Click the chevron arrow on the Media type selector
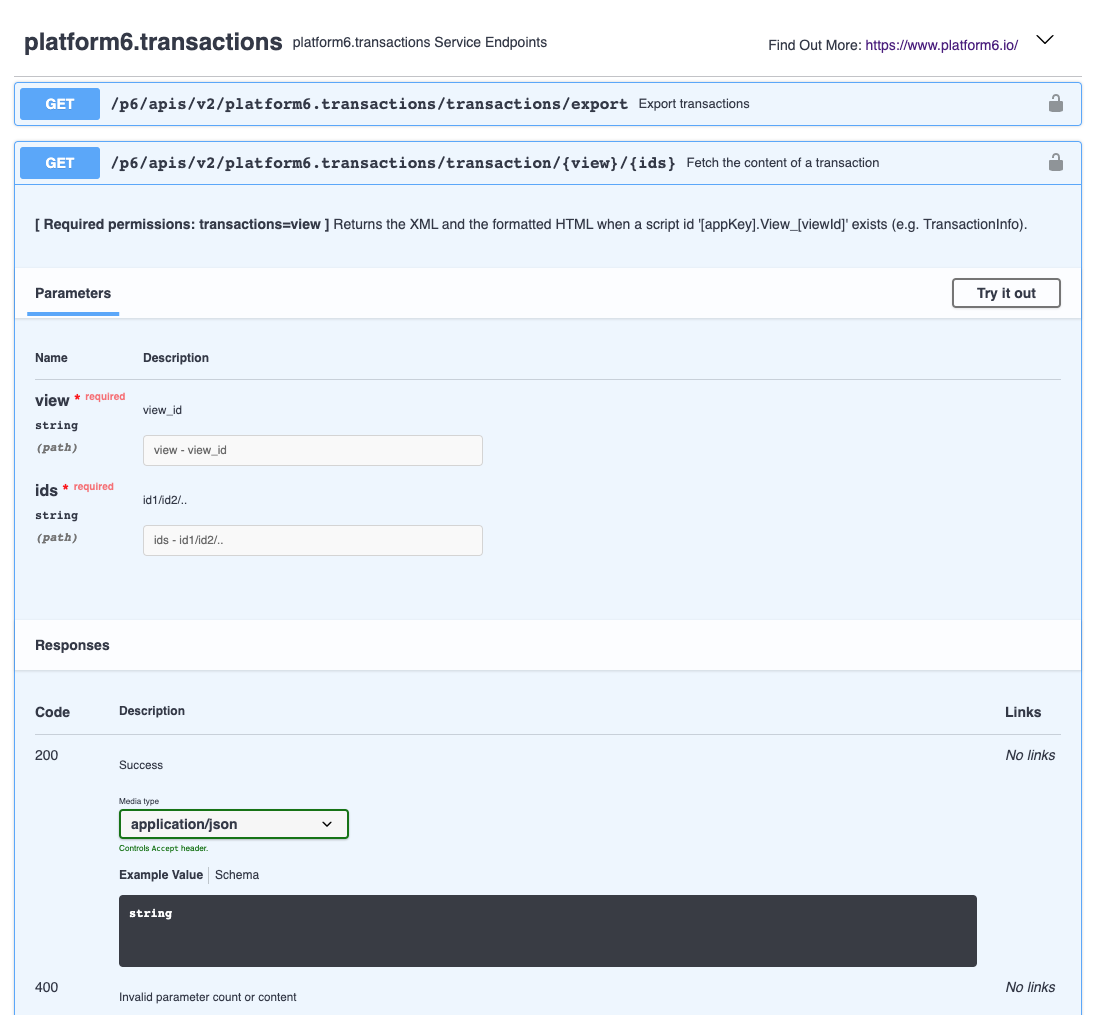The height and width of the screenshot is (1015, 1096). [327, 824]
